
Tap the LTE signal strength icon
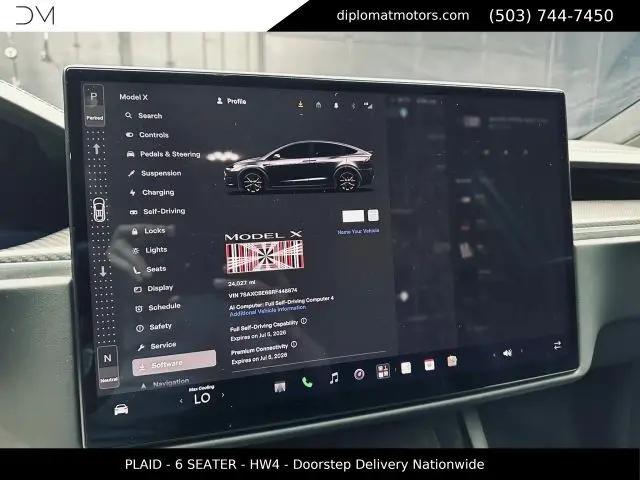pos(368,106)
